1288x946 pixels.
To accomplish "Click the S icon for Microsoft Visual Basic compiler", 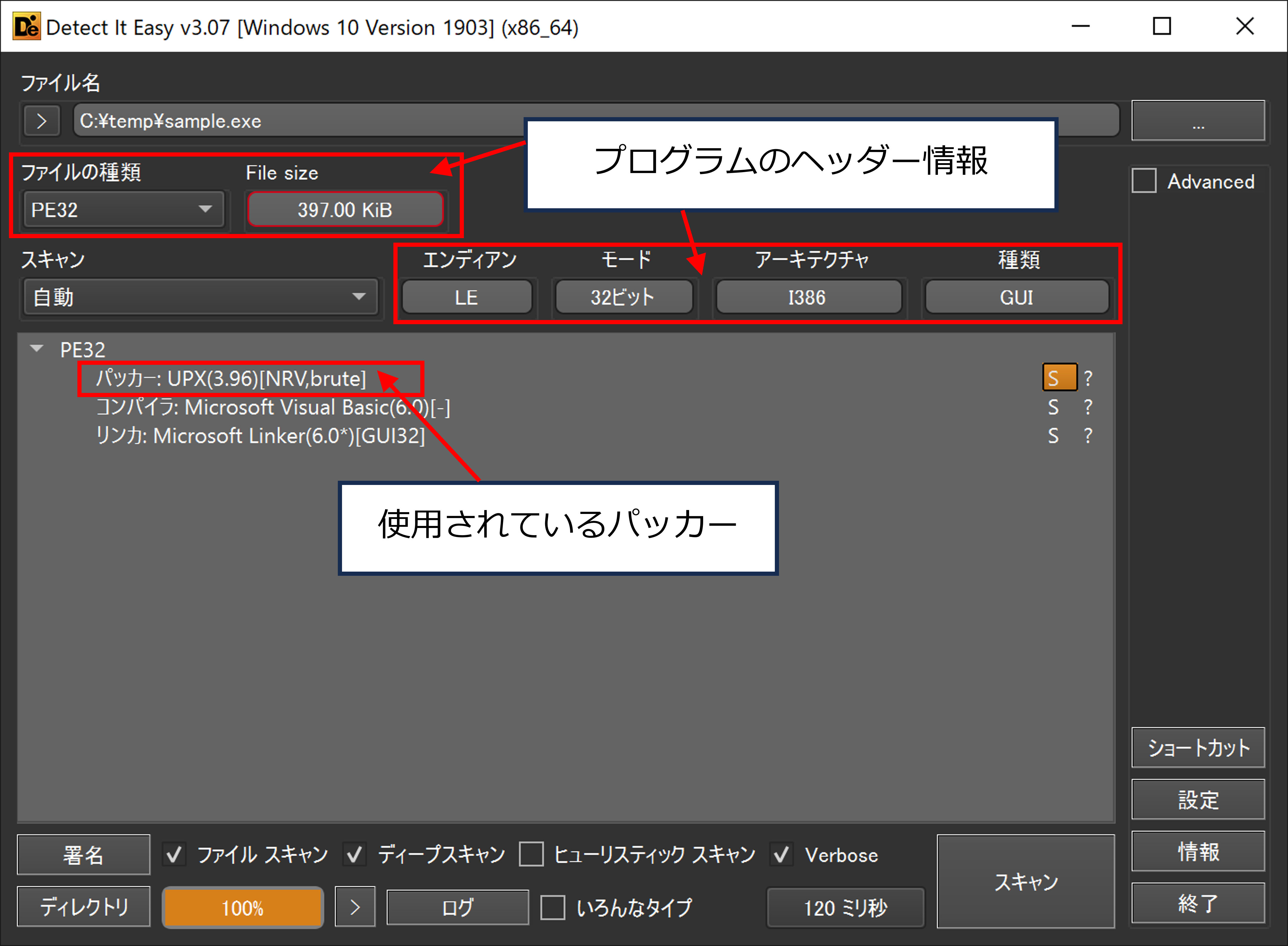I will pos(1053,407).
